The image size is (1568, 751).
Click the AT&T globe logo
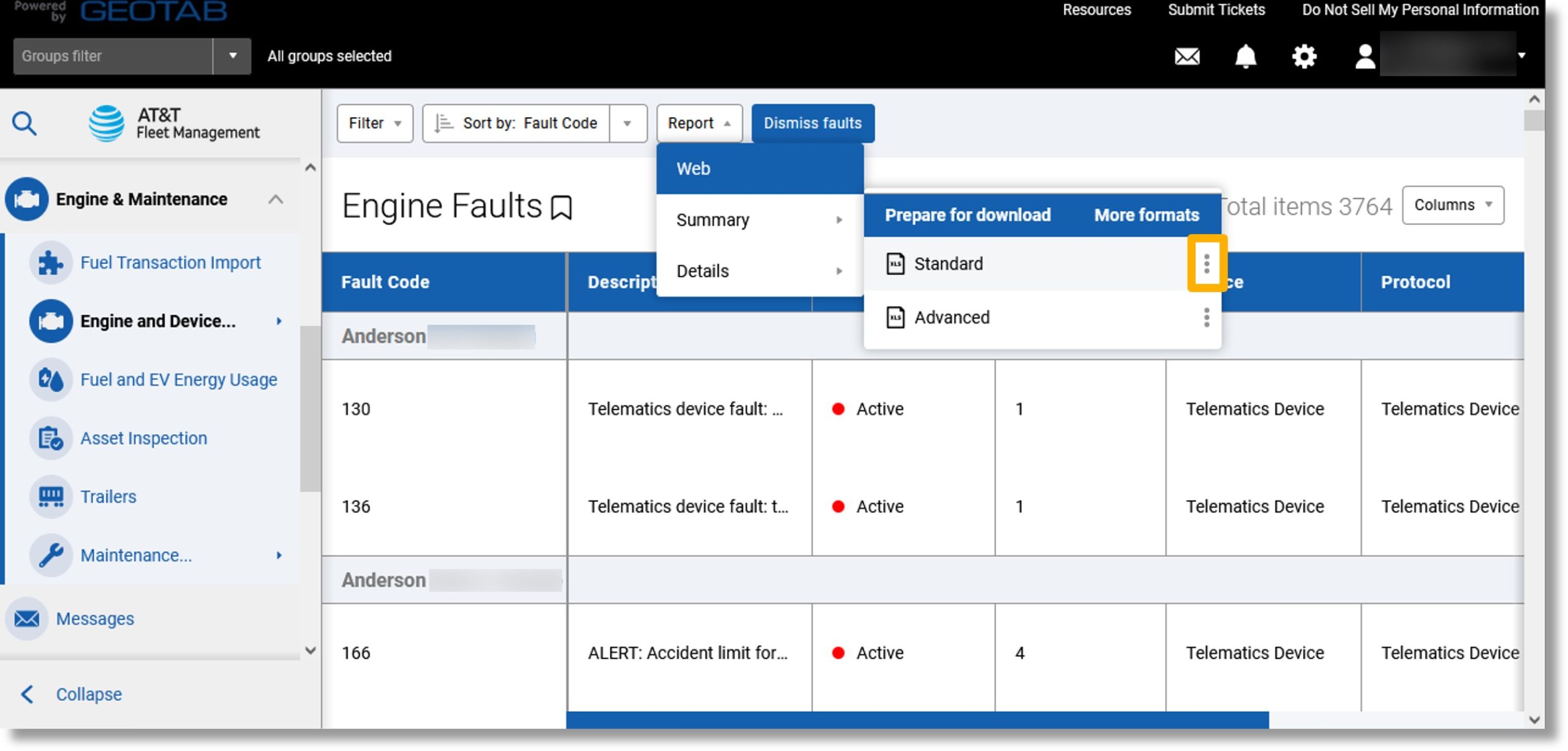click(107, 123)
